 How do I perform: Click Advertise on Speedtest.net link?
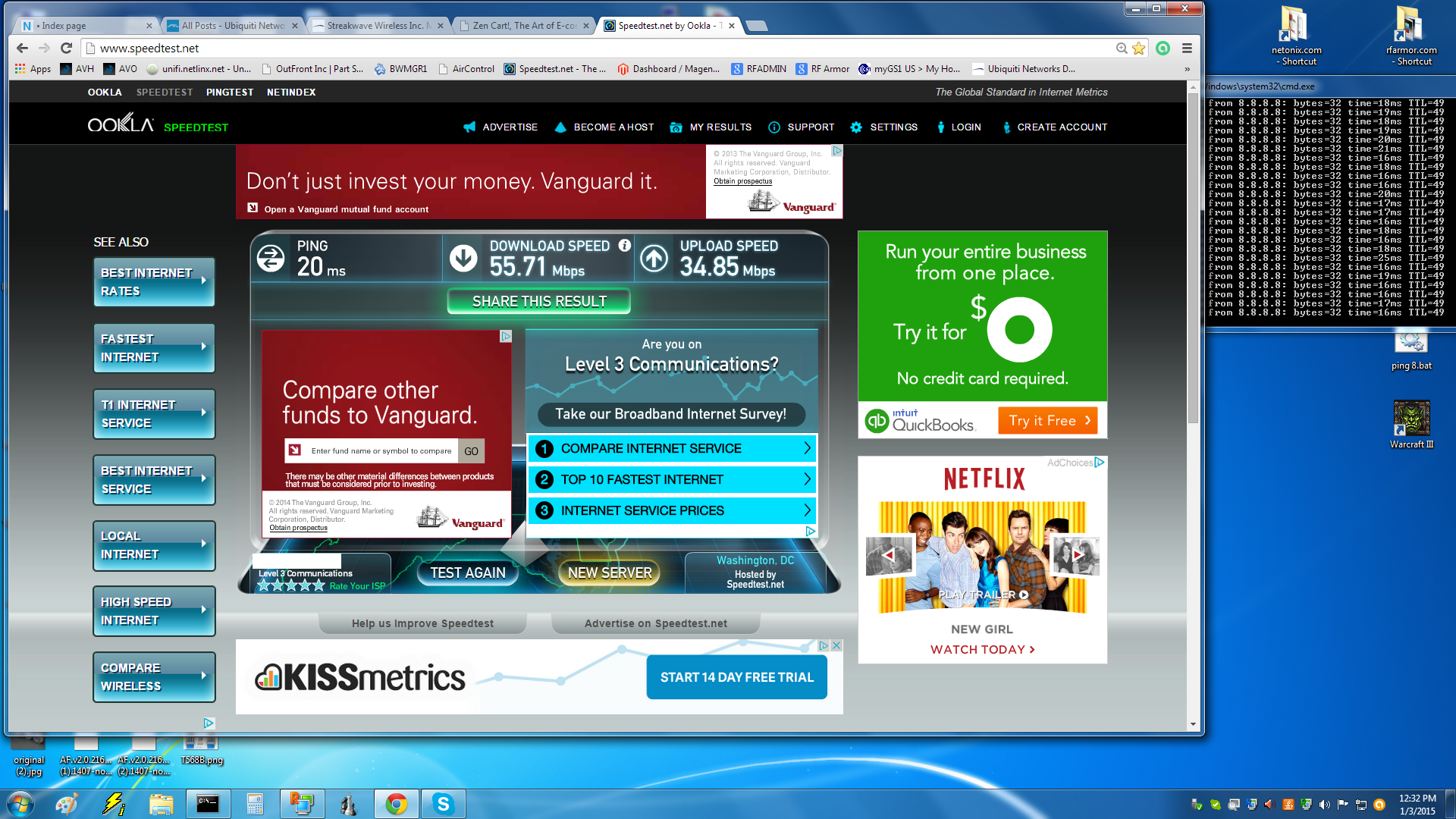[x=655, y=623]
